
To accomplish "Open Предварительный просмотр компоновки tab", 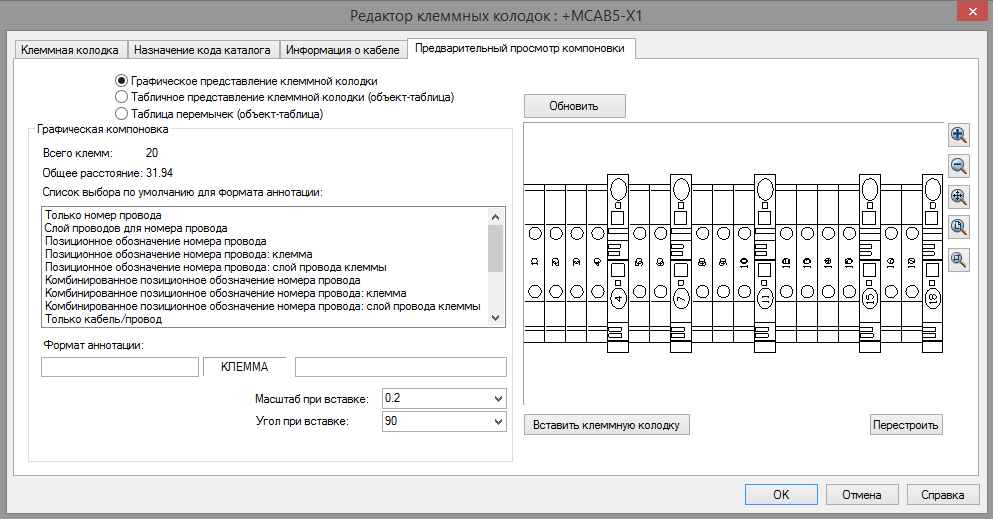I will click(x=520, y=48).
